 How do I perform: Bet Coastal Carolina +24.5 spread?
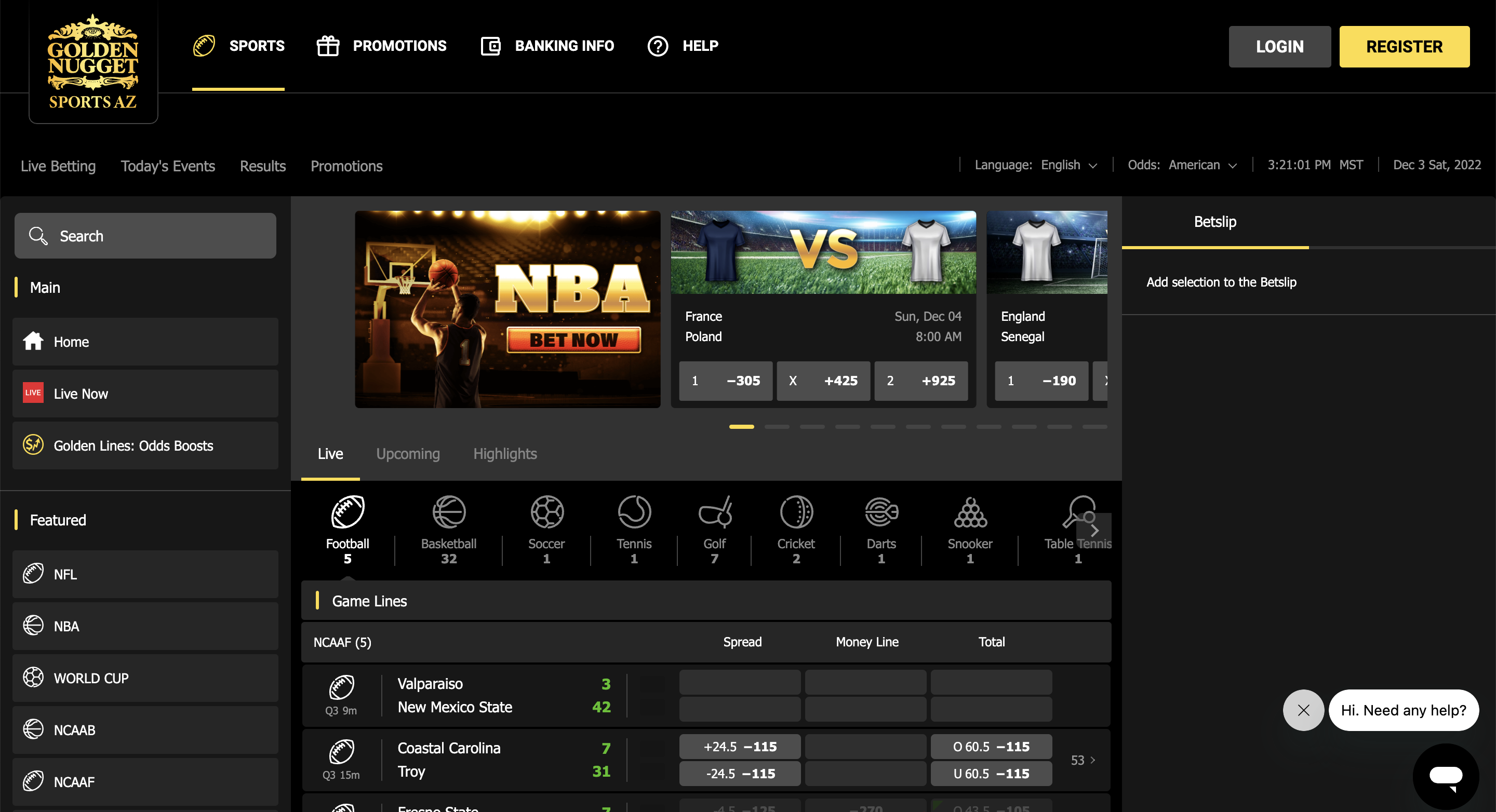tap(740, 747)
